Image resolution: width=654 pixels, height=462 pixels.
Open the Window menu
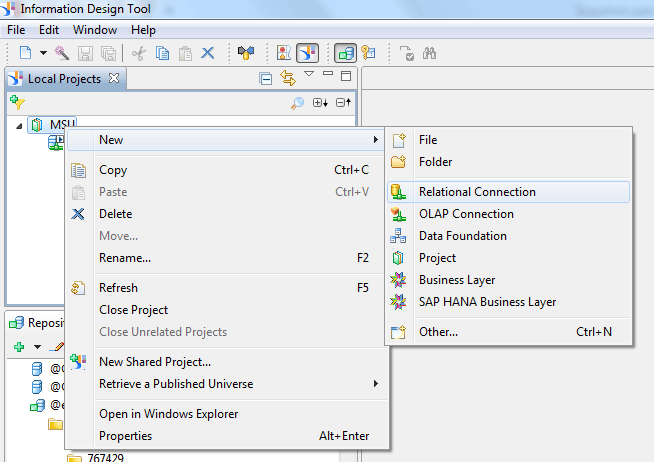click(x=95, y=30)
